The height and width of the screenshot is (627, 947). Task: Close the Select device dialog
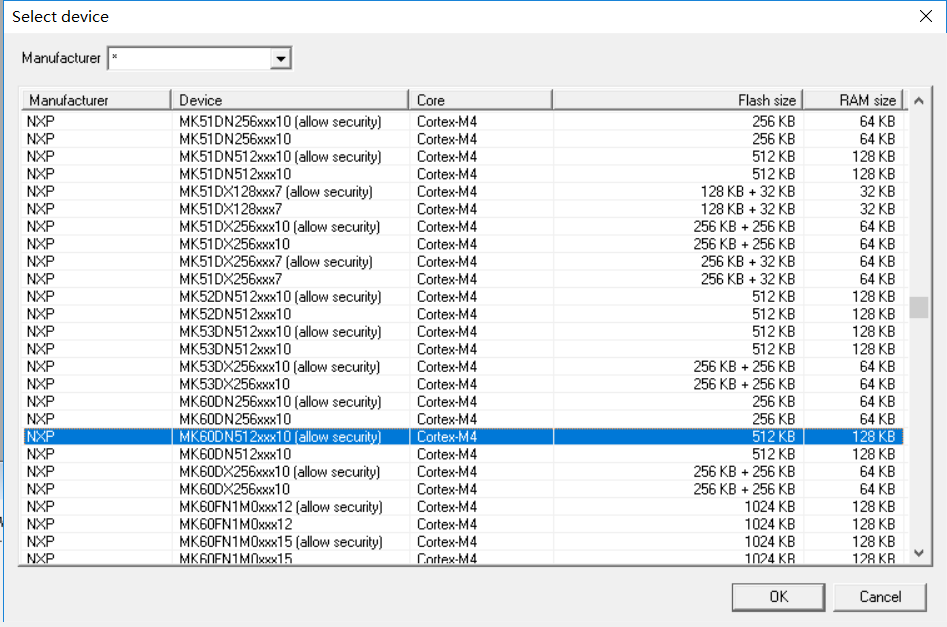926,16
